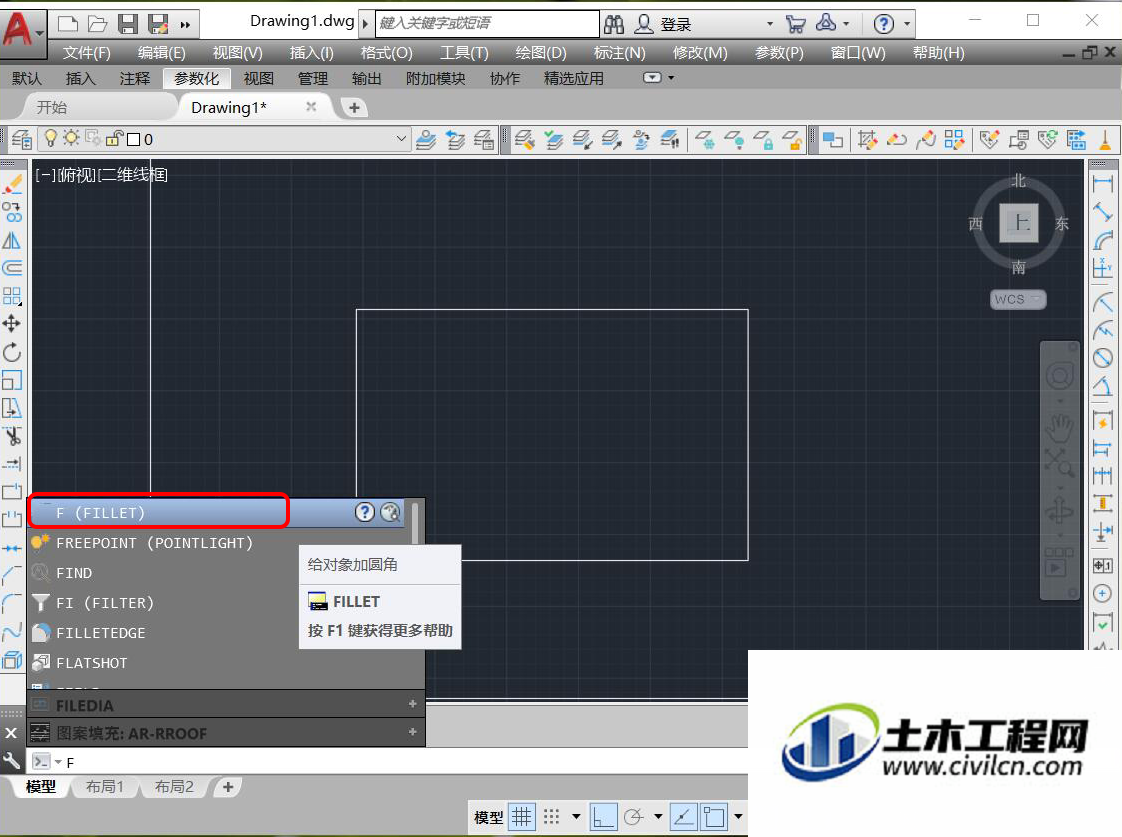Toggle the layer freeze sun icon
Image resolution: width=1122 pixels, height=837 pixels.
point(71,138)
